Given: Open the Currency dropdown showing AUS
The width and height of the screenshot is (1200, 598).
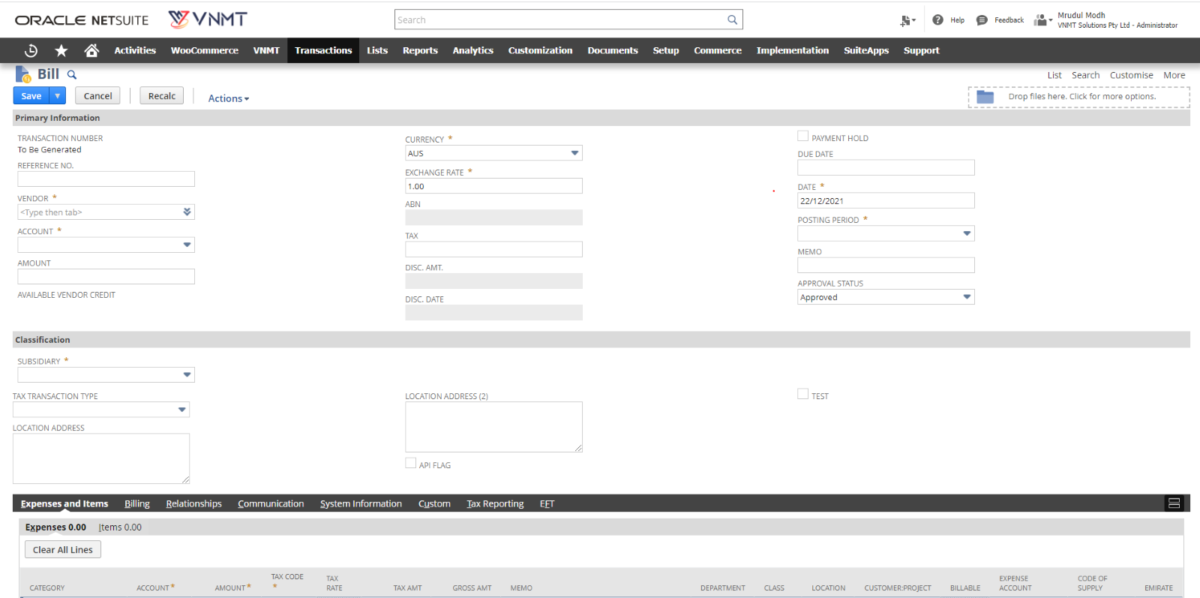Looking at the screenshot, I should coord(574,153).
